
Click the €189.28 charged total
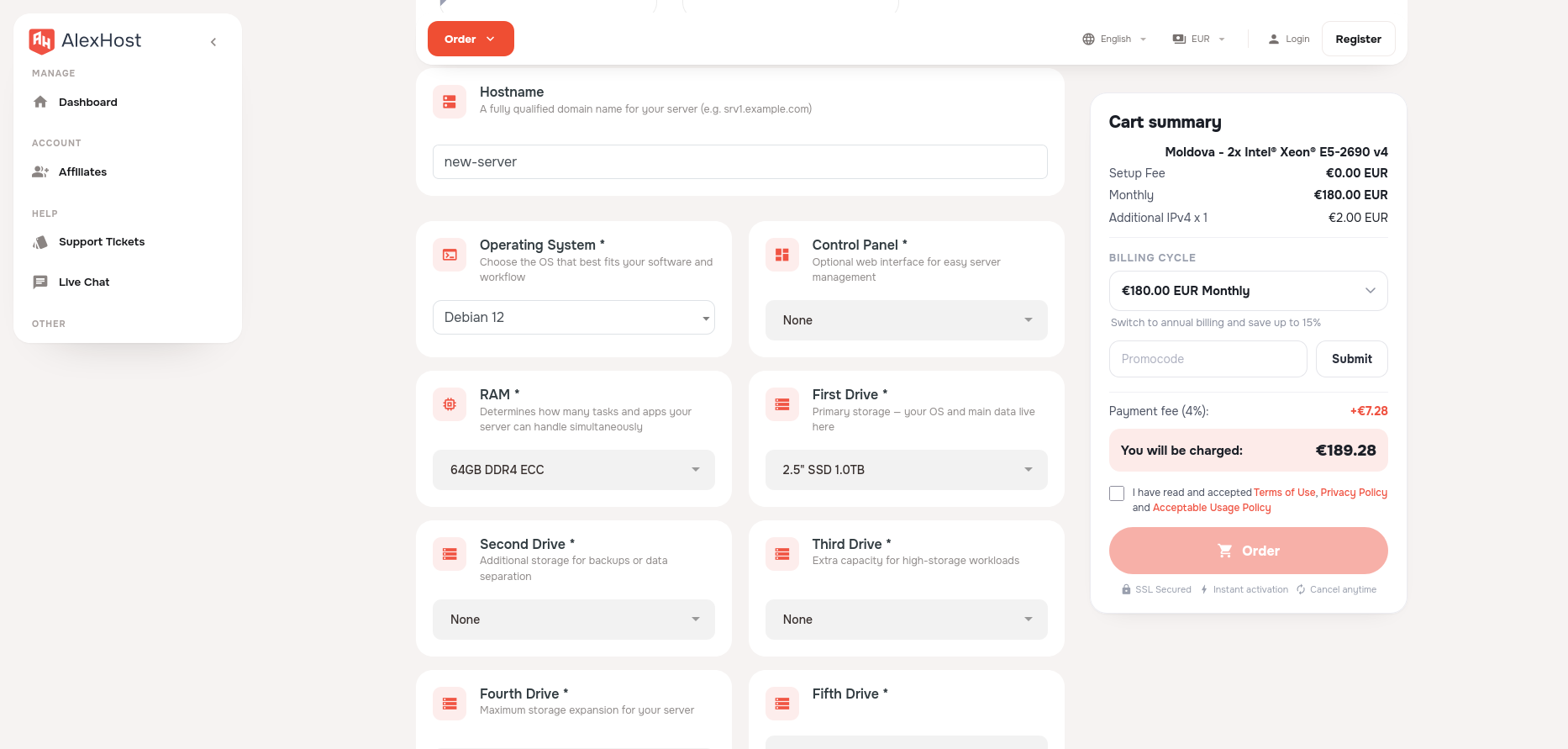(x=1346, y=451)
